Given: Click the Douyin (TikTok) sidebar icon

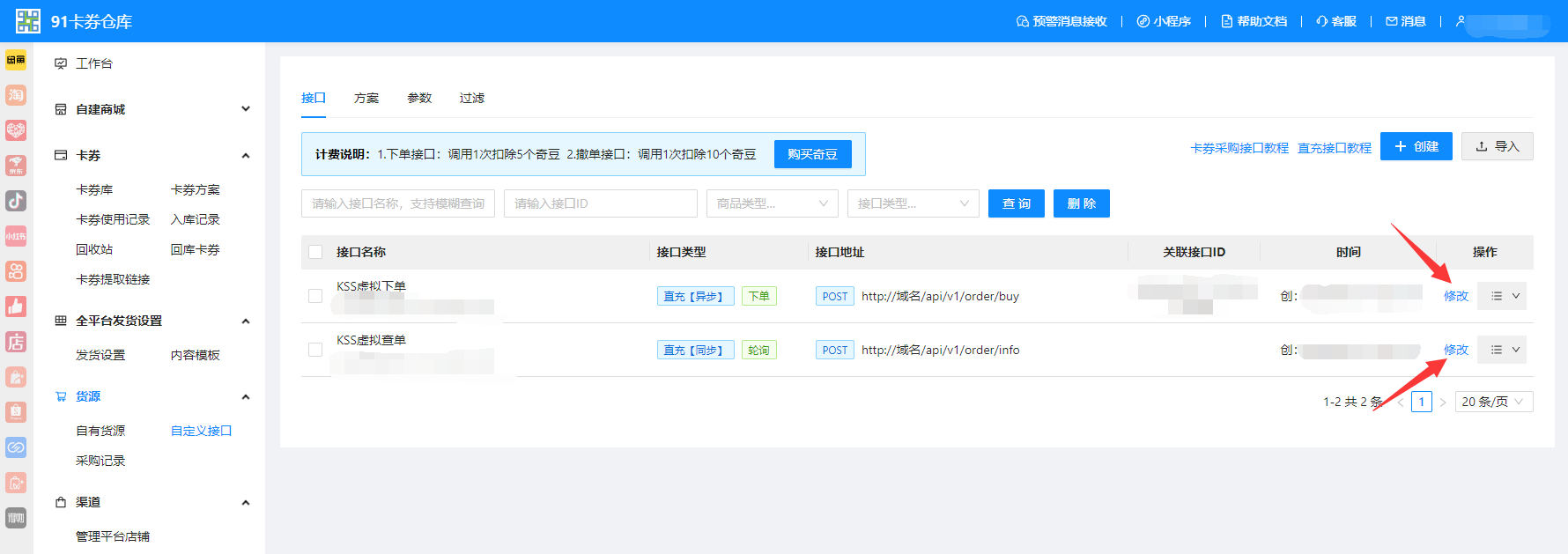Looking at the screenshot, I should click(x=16, y=201).
